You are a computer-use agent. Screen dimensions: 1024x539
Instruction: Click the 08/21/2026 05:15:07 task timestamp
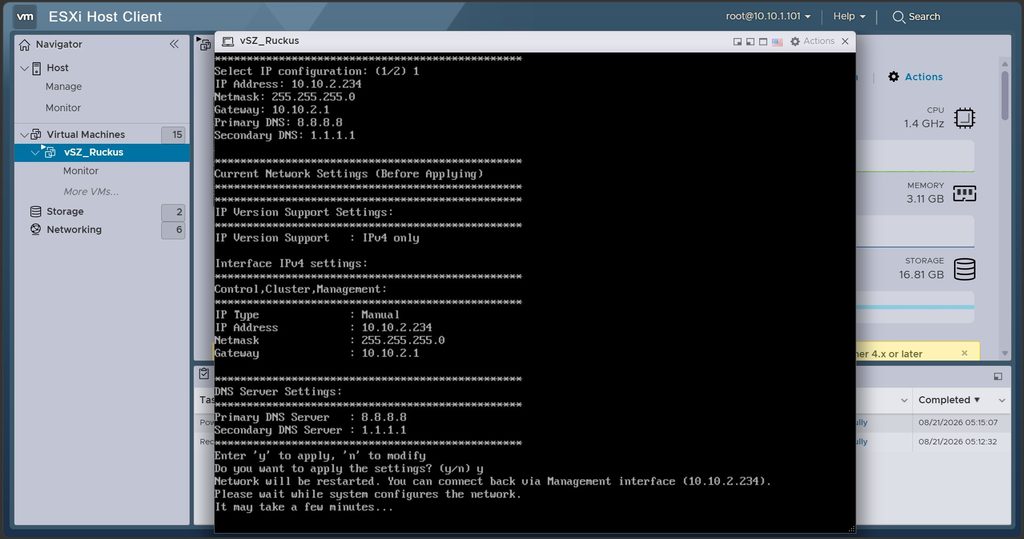[x=958, y=423]
